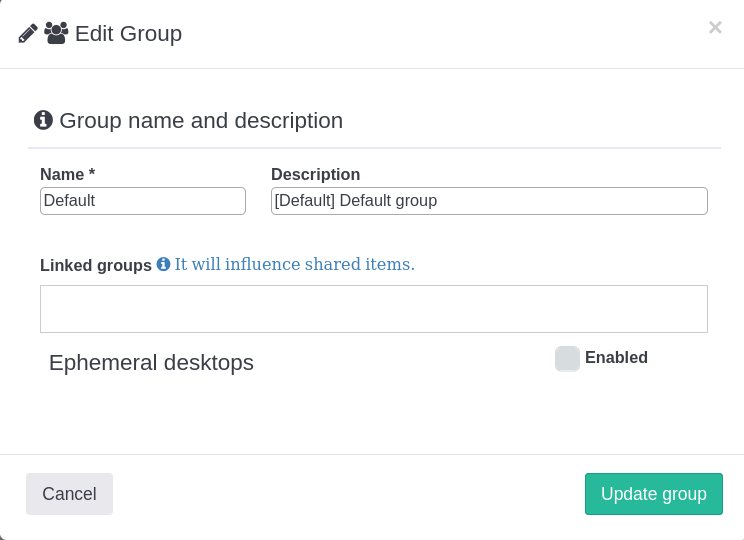Click 'It will influence shared items.' hint text
The width and height of the screenshot is (744, 540).
294,265
